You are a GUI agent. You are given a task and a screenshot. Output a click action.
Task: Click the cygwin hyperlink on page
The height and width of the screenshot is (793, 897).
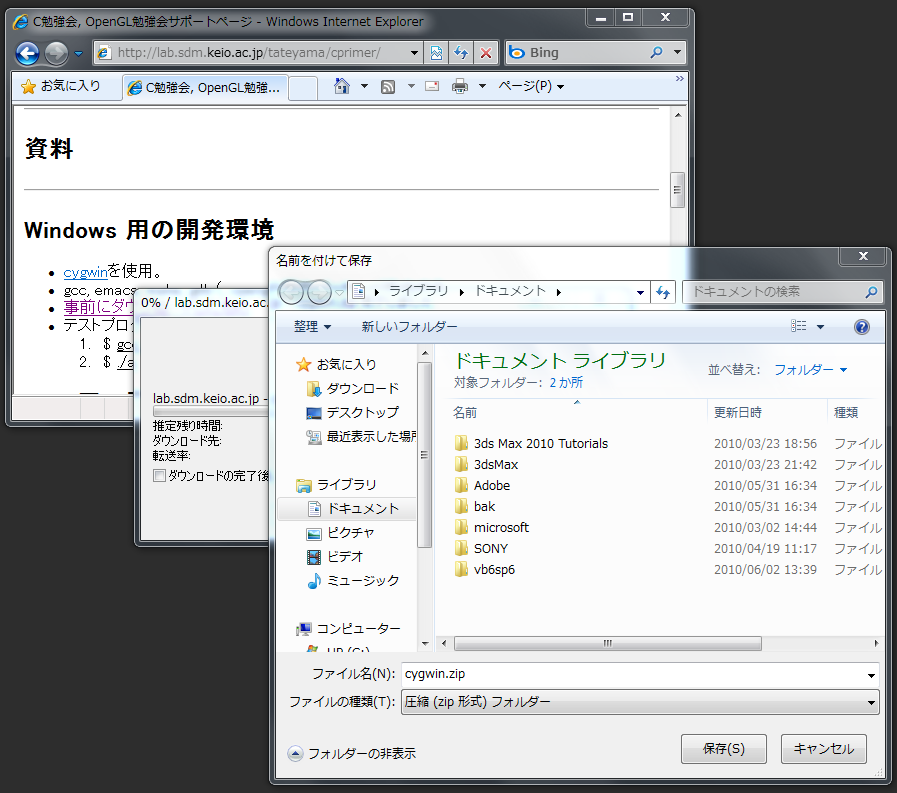click(x=85, y=272)
